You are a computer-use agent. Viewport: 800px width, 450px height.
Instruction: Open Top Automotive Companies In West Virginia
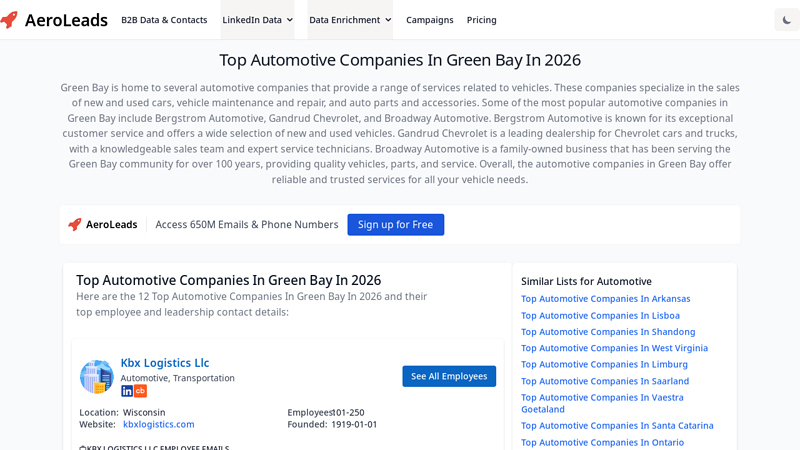(x=614, y=348)
